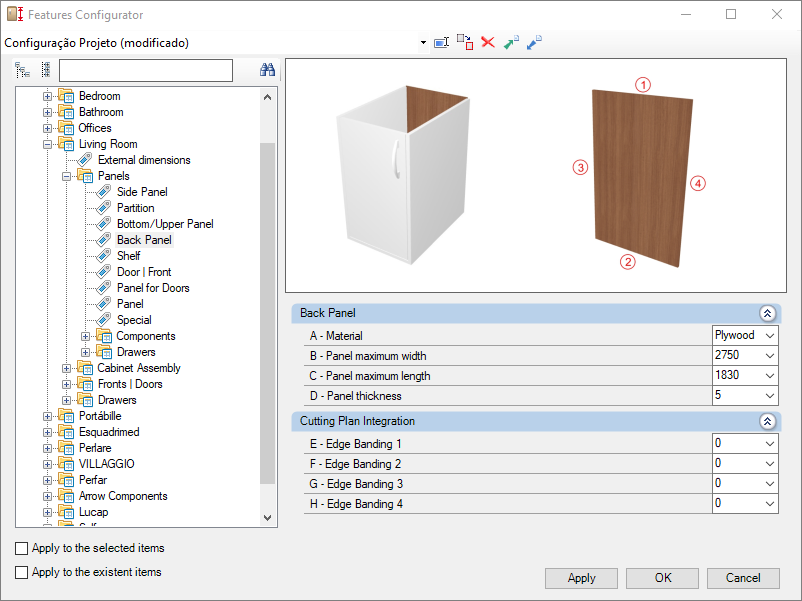
Task: Click the red X delete icon
Action: click(x=488, y=43)
